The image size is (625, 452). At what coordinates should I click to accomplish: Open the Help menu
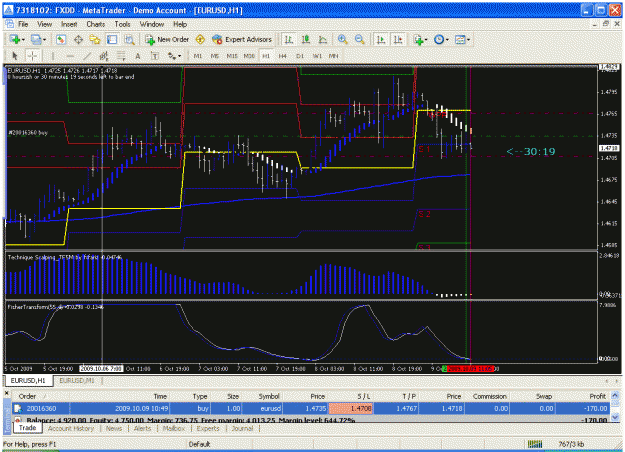(180, 24)
